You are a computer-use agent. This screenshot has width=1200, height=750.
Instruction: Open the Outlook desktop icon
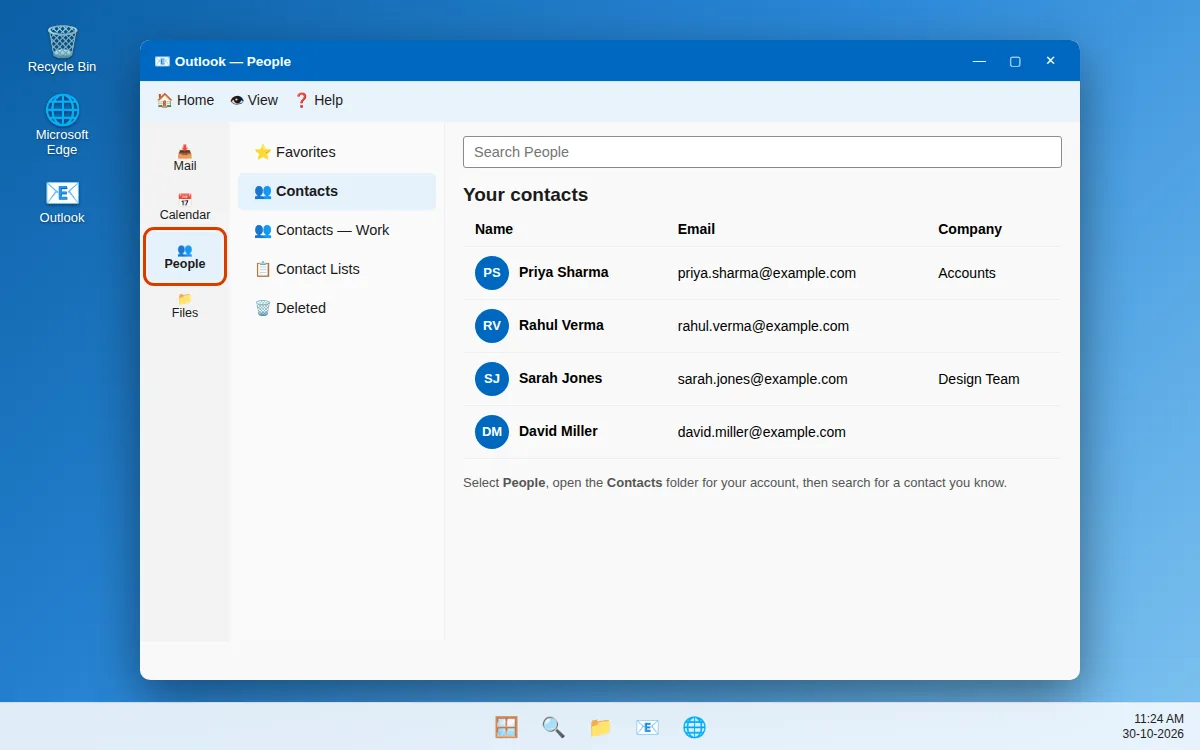coord(62,201)
